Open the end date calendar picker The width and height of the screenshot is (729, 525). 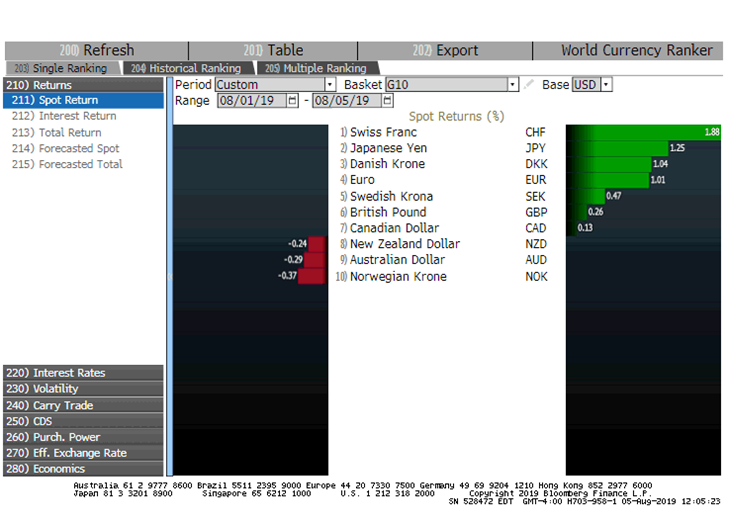click(x=388, y=101)
